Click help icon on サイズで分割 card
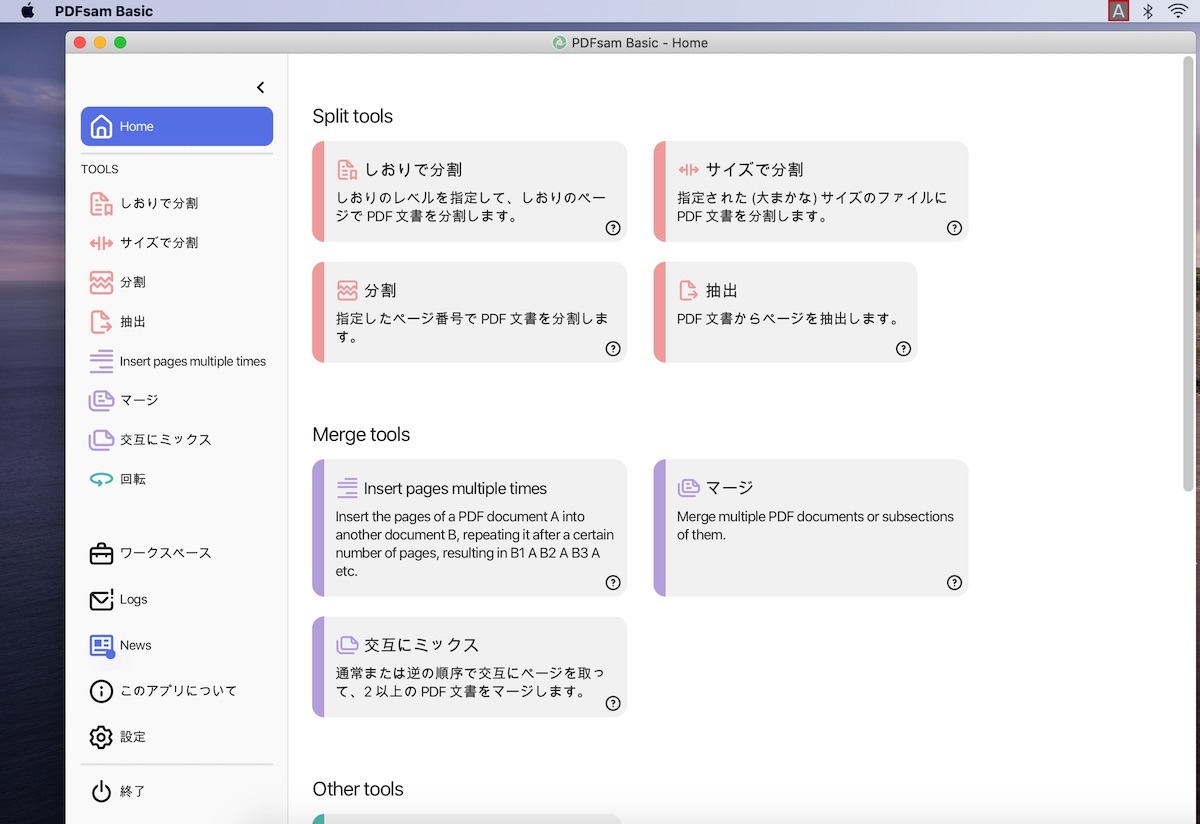1200x824 pixels. pos(954,228)
